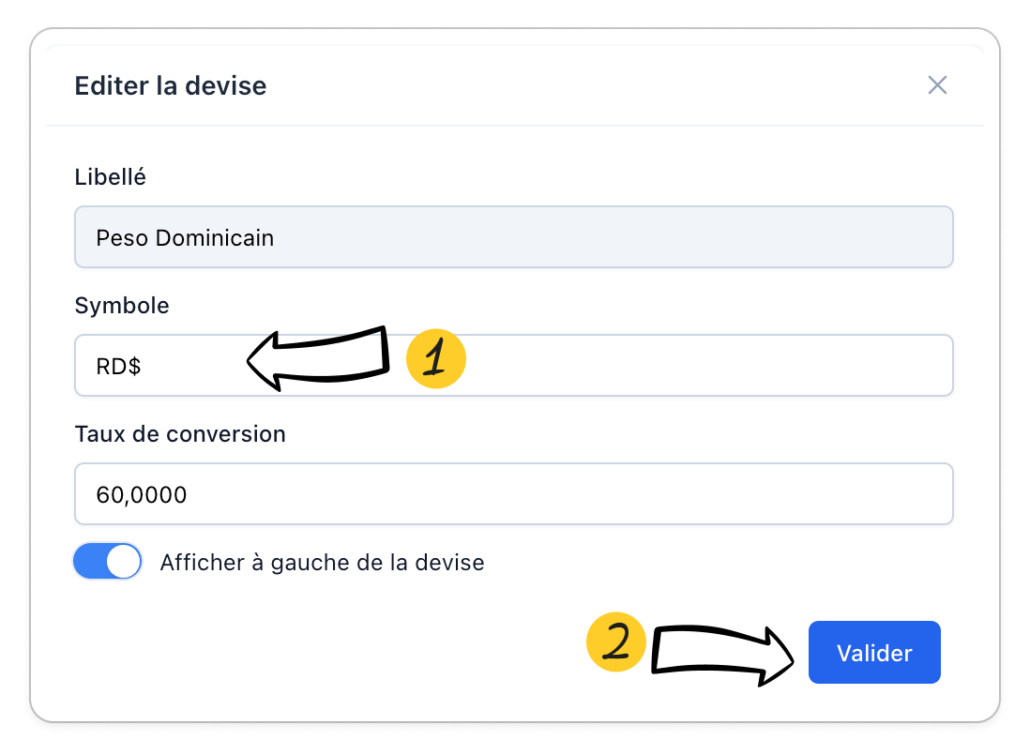Click the arrow pointing toward Valider
The image size is (1030, 755).
pyautogui.click(x=722, y=655)
